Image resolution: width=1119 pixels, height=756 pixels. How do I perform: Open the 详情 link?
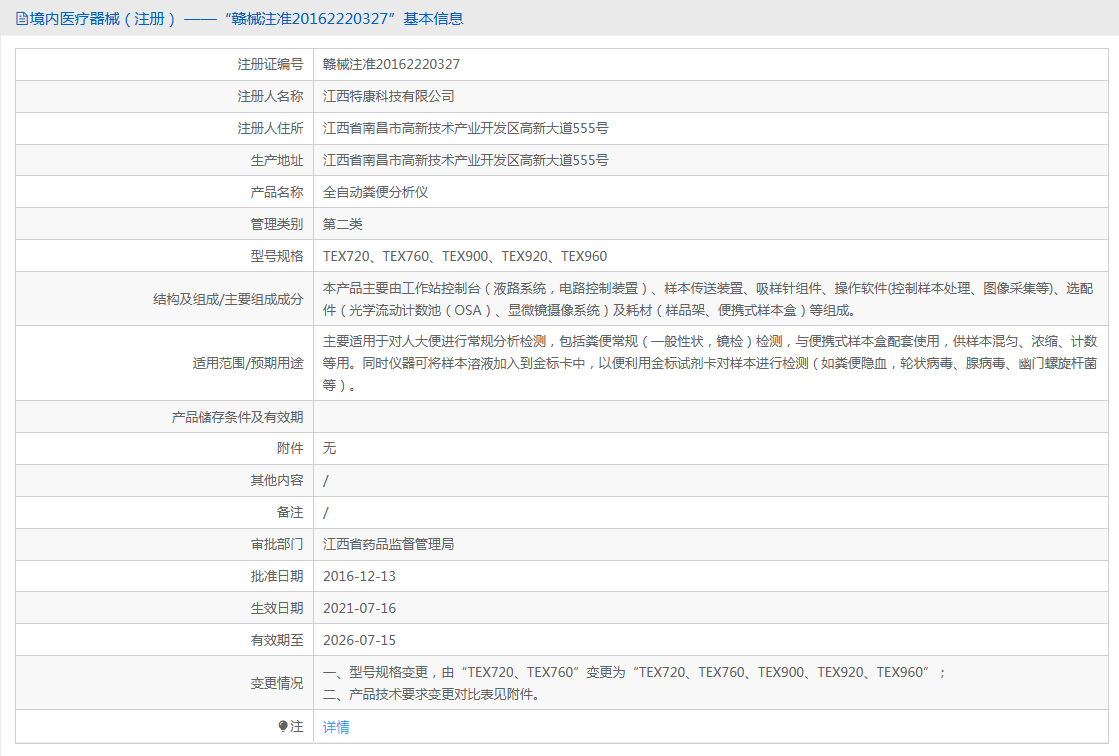coord(336,727)
